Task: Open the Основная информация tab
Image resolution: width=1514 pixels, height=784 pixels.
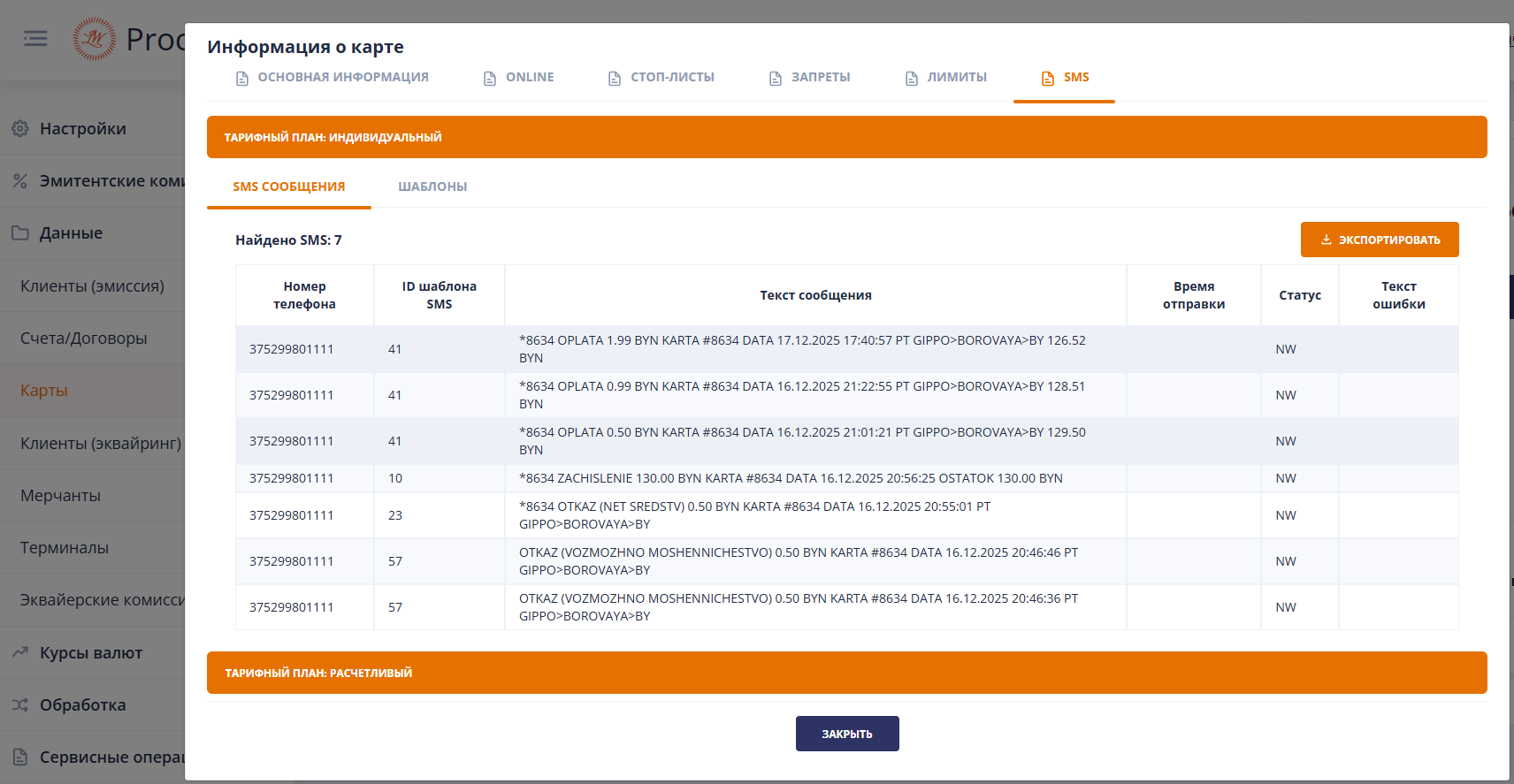Action: coord(332,78)
